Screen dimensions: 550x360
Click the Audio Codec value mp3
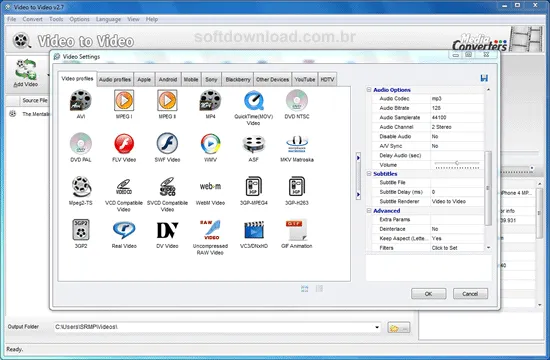457,99
